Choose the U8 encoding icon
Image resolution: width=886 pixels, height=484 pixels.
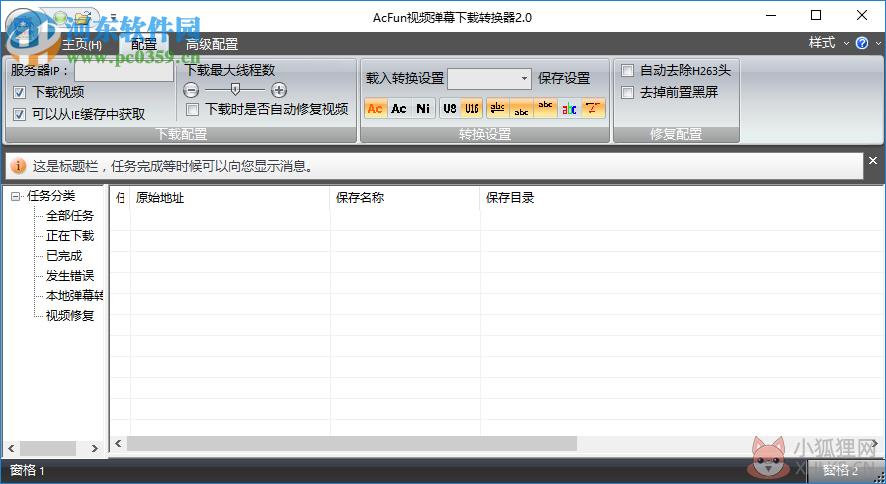(450, 108)
